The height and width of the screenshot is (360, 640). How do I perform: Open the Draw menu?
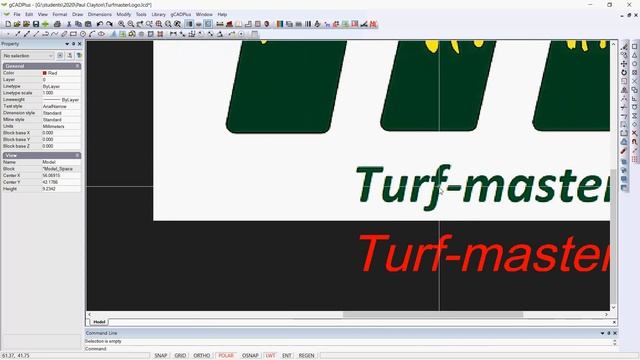pyautogui.click(x=78, y=14)
